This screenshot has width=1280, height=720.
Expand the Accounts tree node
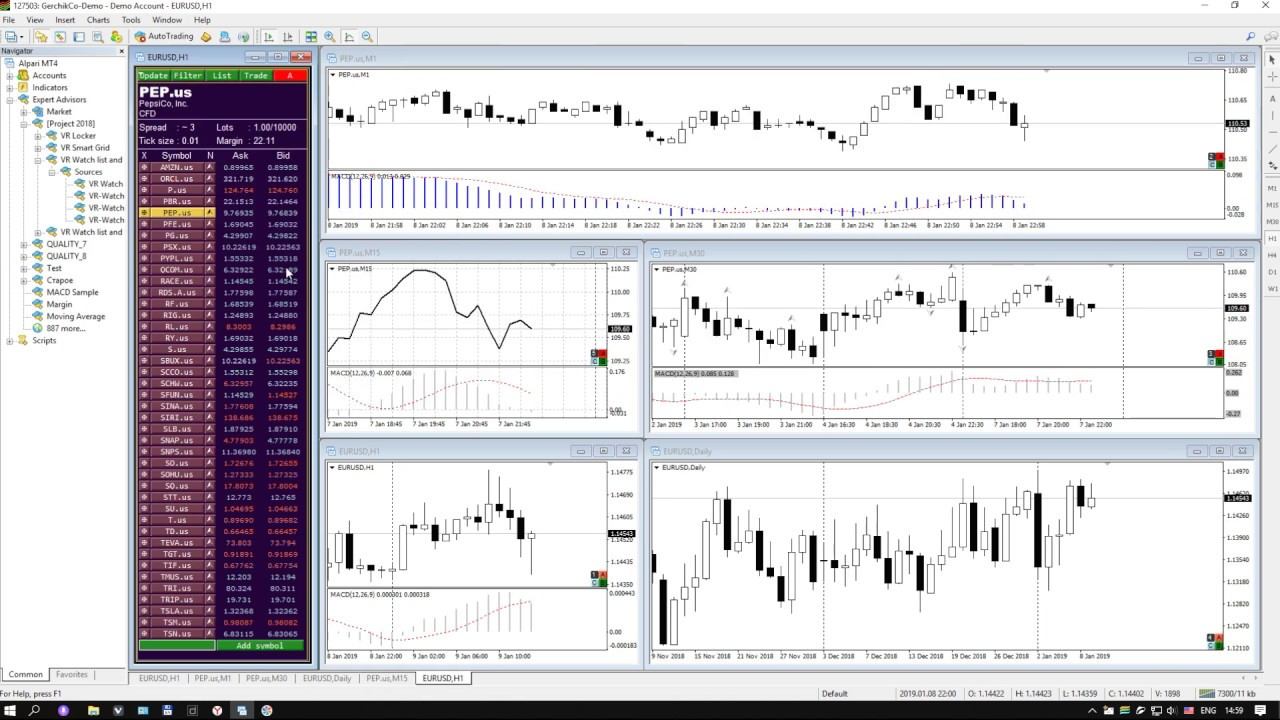(x=10, y=76)
